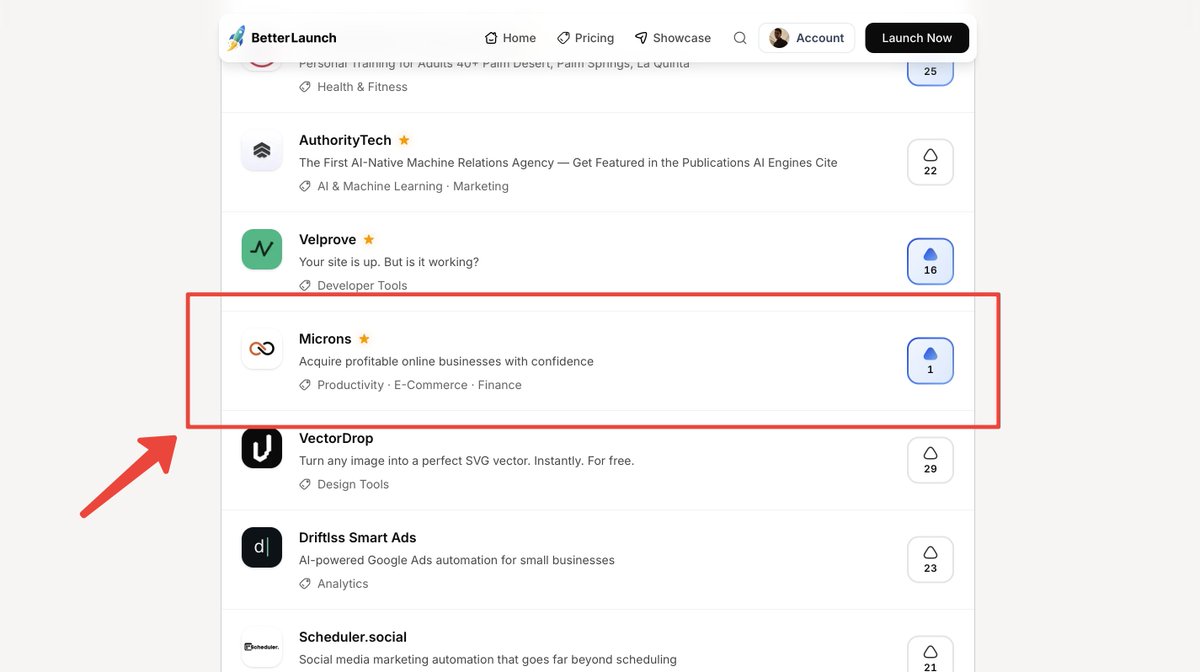This screenshot has height=672, width=1200.
Task: Open the Microns listing title
Action: (x=325, y=339)
